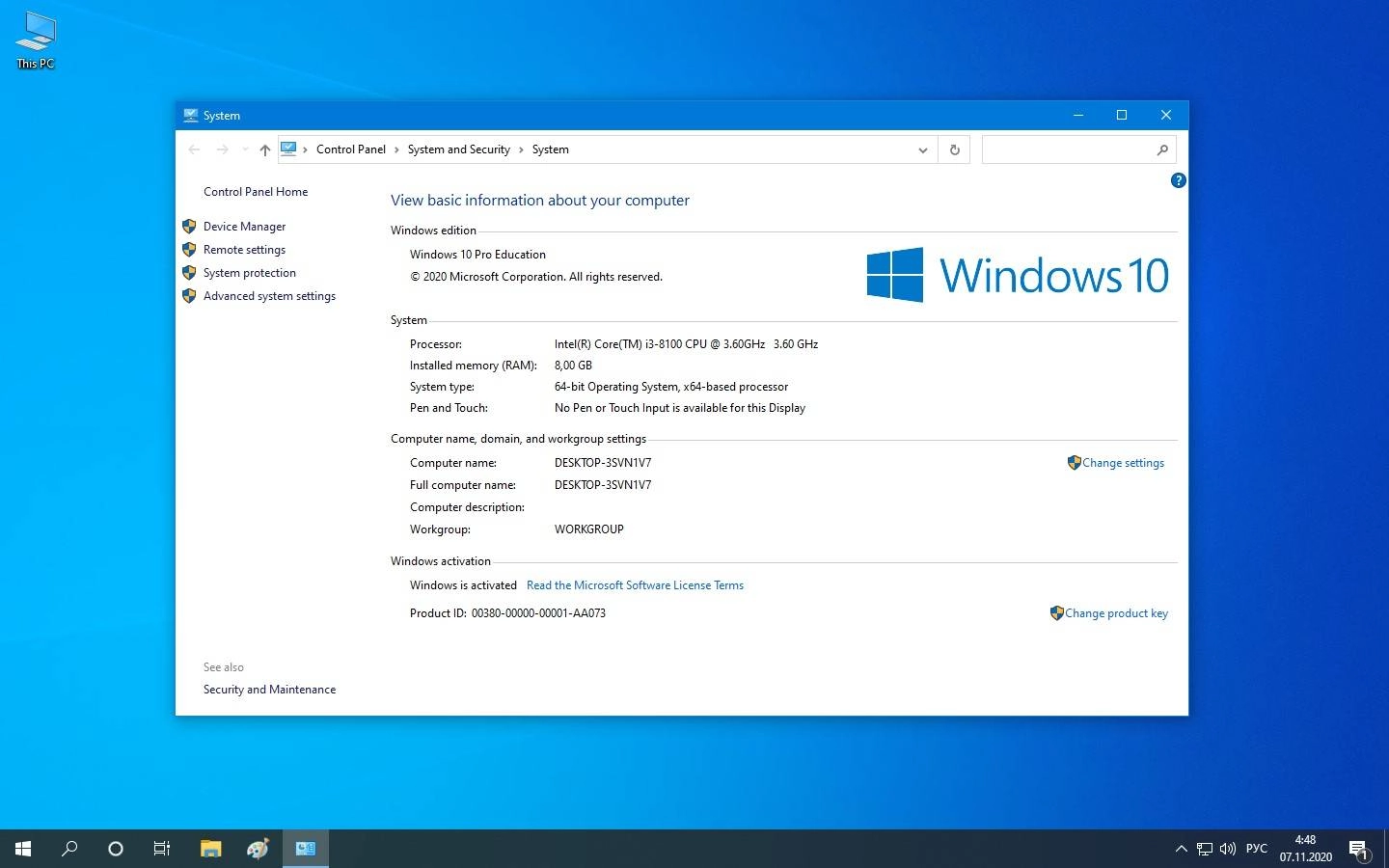Read the Microsoft Software License Terms
The height and width of the screenshot is (868, 1389).
pyautogui.click(x=635, y=585)
